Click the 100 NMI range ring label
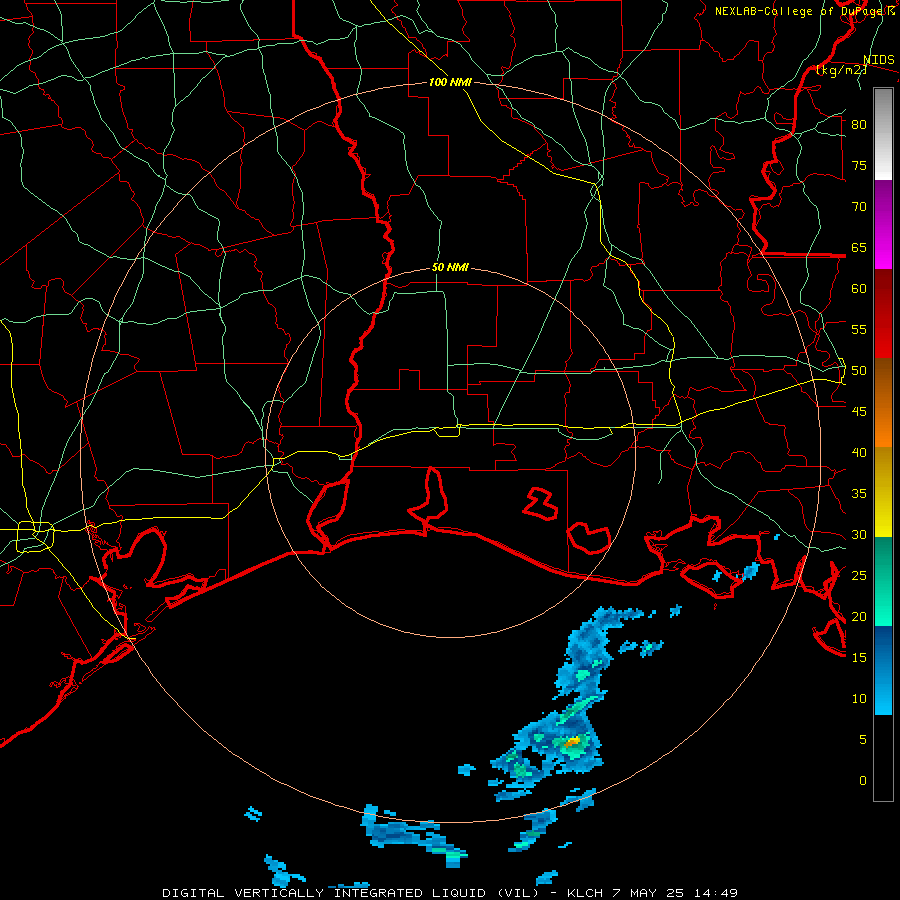 450,82
